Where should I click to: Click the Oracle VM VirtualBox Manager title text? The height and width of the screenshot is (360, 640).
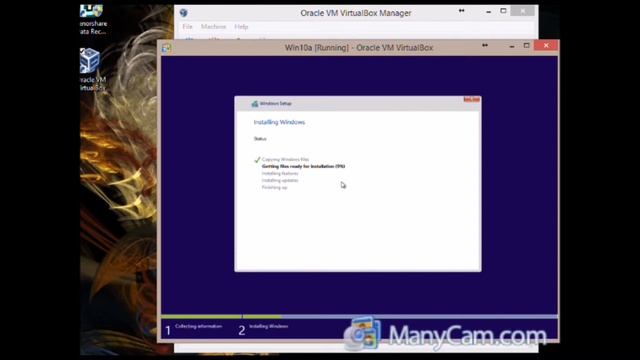pyautogui.click(x=356, y=13)
